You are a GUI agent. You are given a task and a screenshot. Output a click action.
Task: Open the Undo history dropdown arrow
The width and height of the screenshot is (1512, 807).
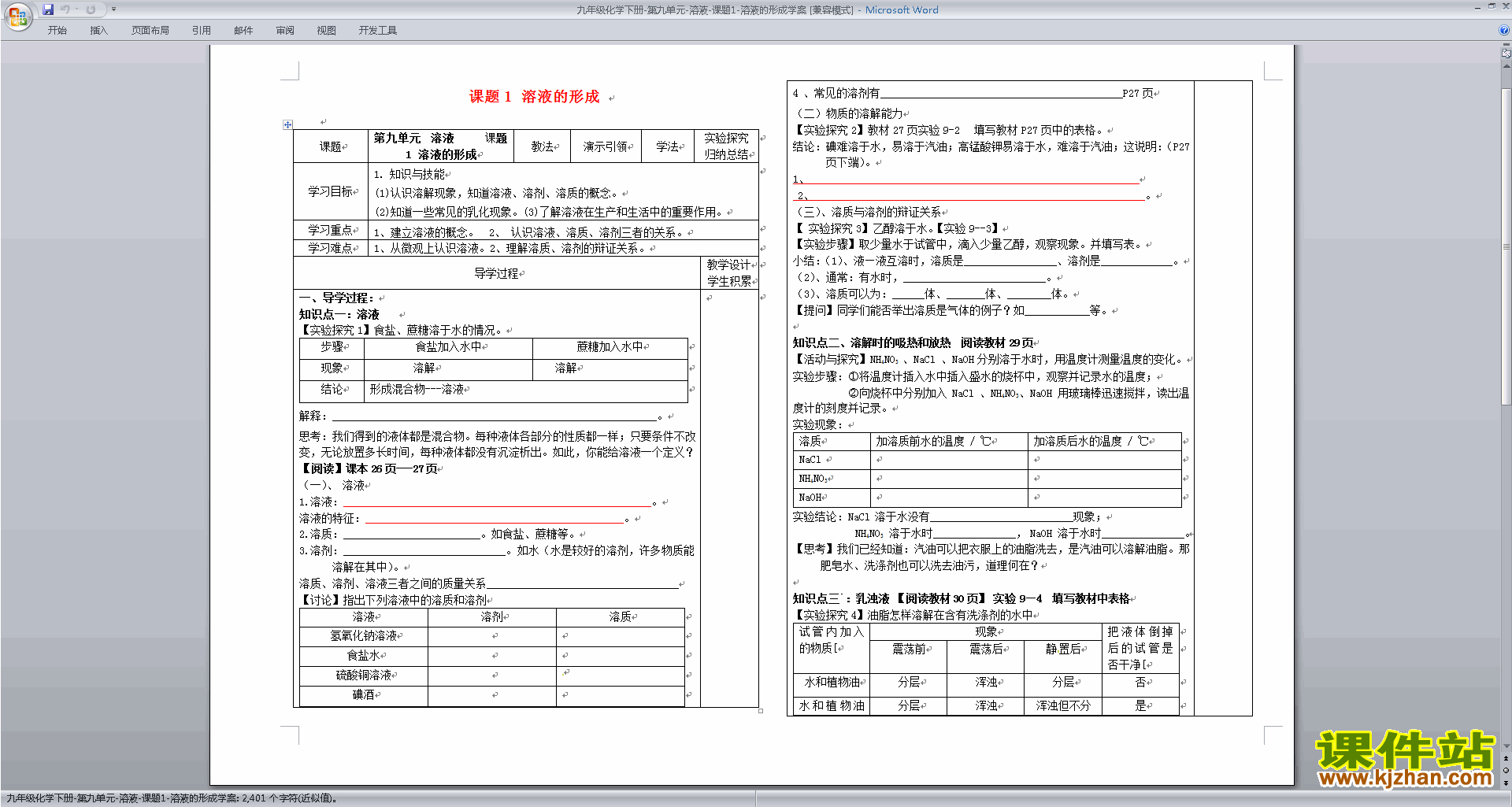click(76, 9)
